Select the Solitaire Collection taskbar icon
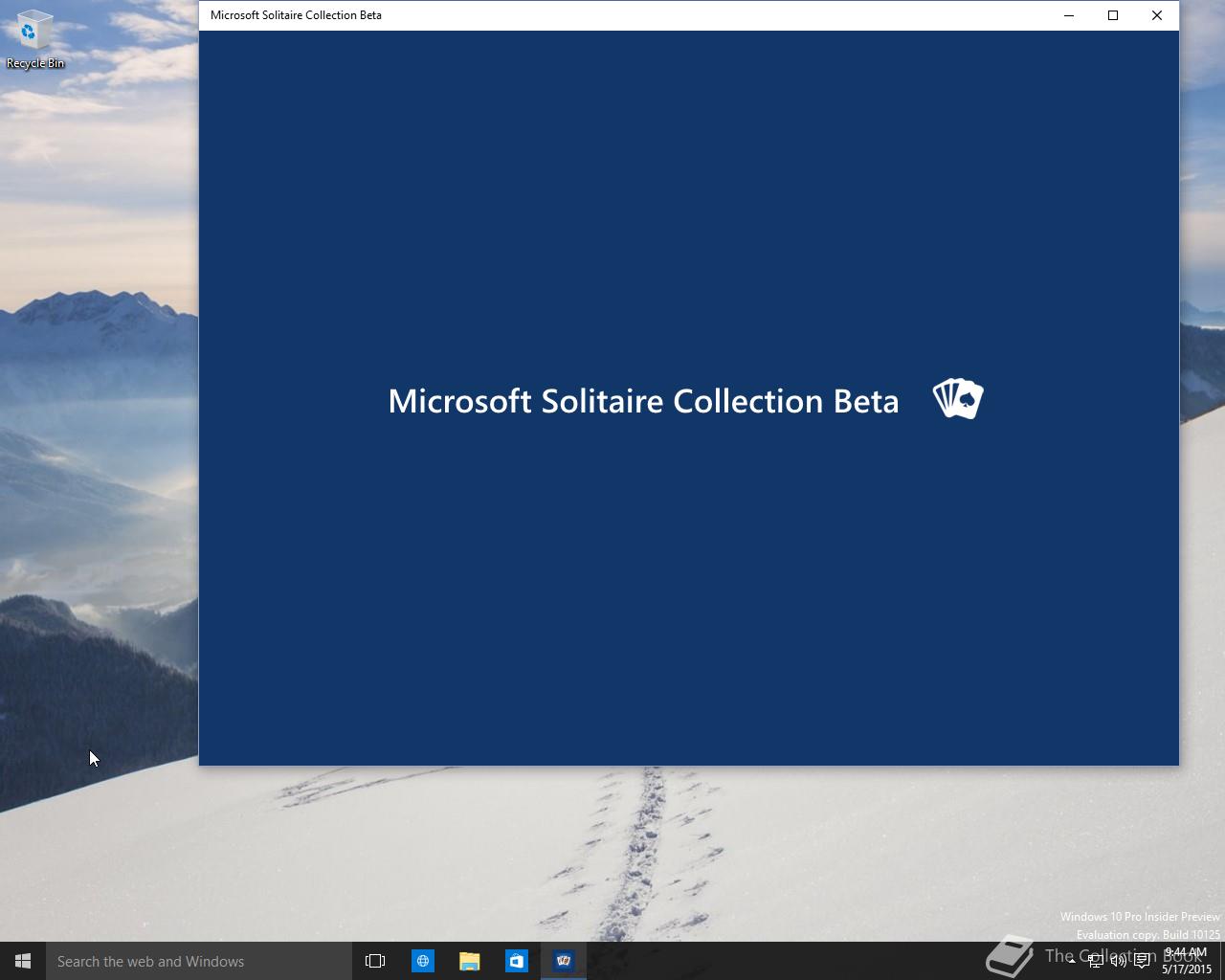The image size is (1225, 980). (x=564, y=961)
